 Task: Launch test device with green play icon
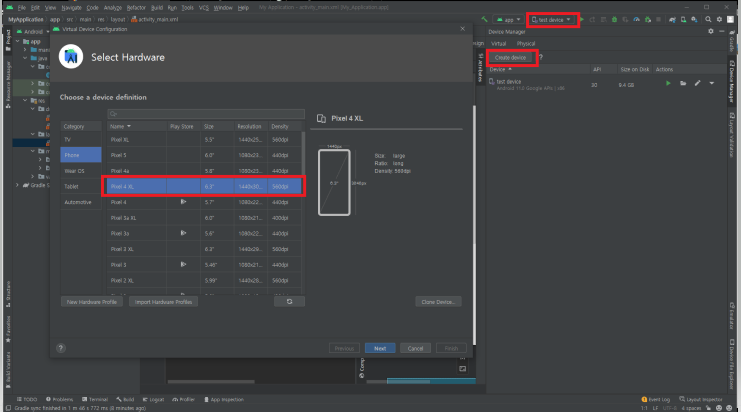668,83
